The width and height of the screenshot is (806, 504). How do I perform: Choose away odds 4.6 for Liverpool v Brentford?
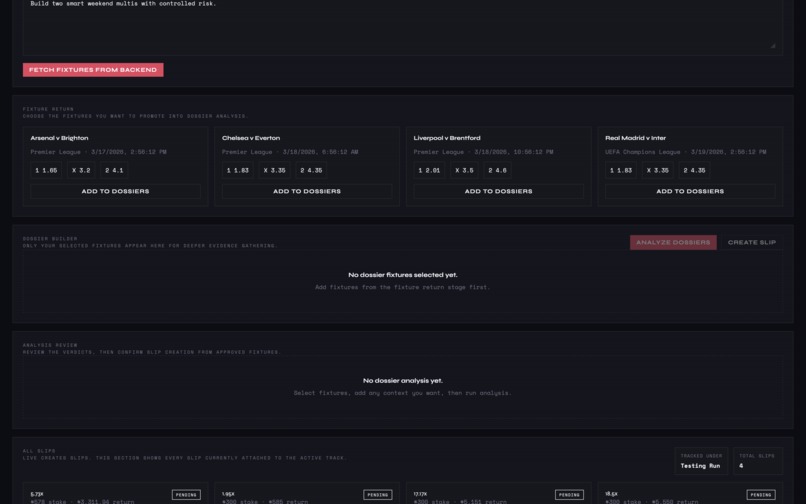(x=497, y=170)
